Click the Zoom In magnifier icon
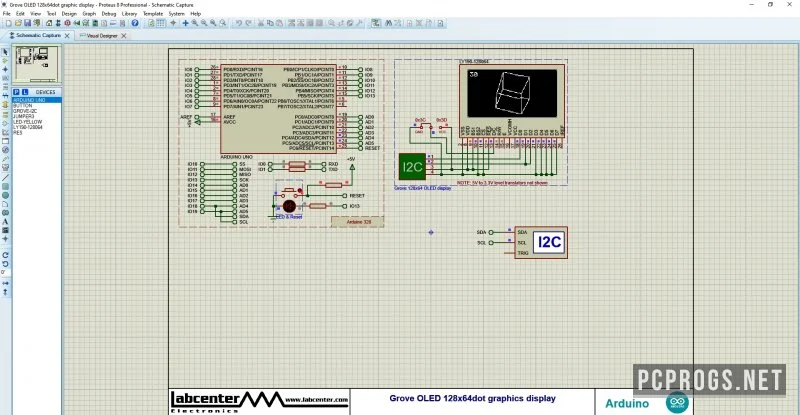Viewport: 800px width, 415px height. point(195,23)
